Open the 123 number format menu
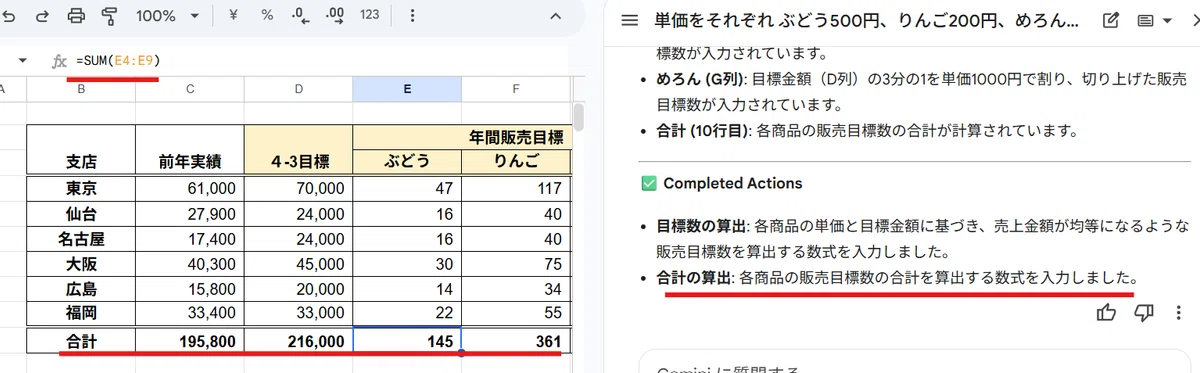This screenshot has width=1200, height=373. 370,16
